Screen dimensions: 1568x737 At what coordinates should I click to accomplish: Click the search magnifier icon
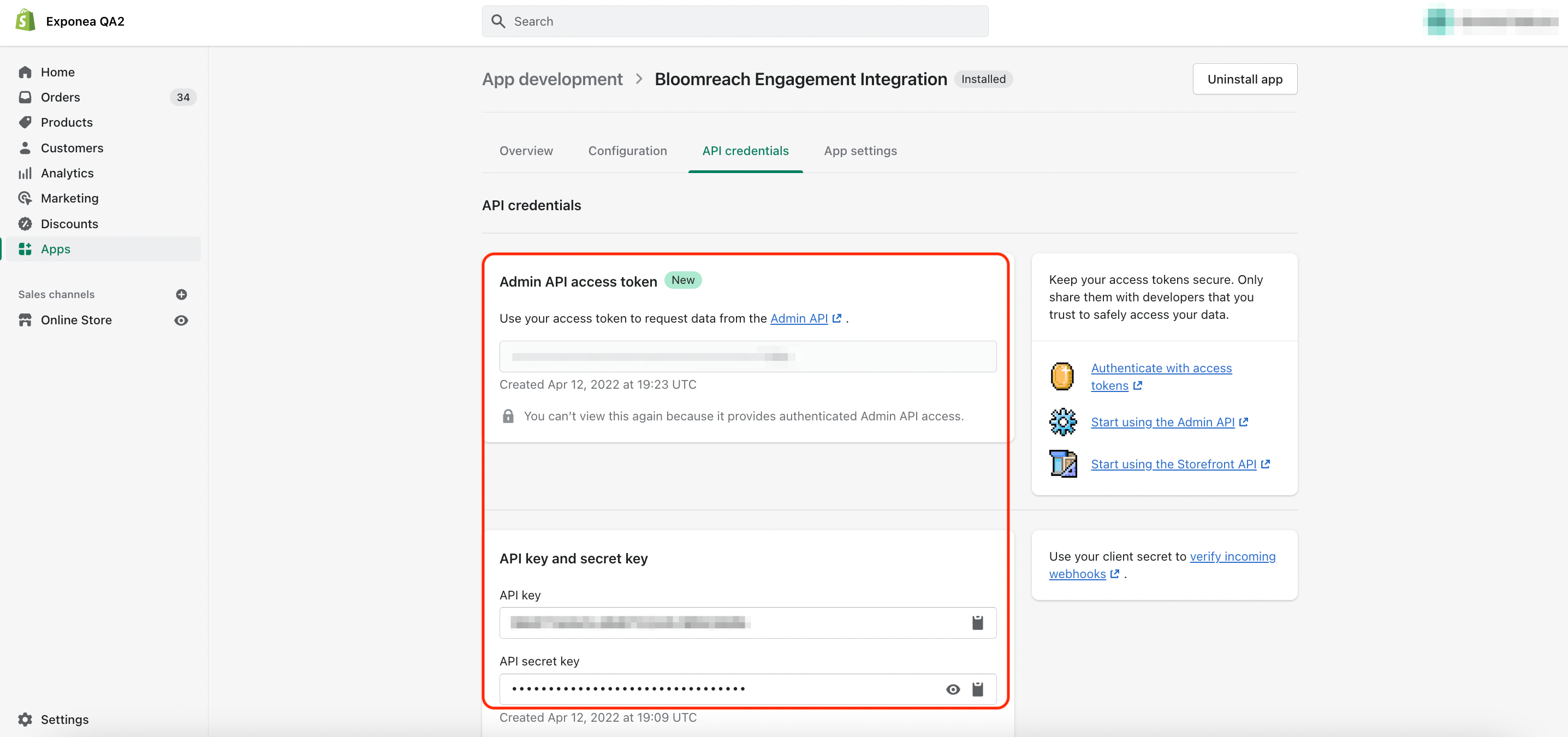(498, 21)
